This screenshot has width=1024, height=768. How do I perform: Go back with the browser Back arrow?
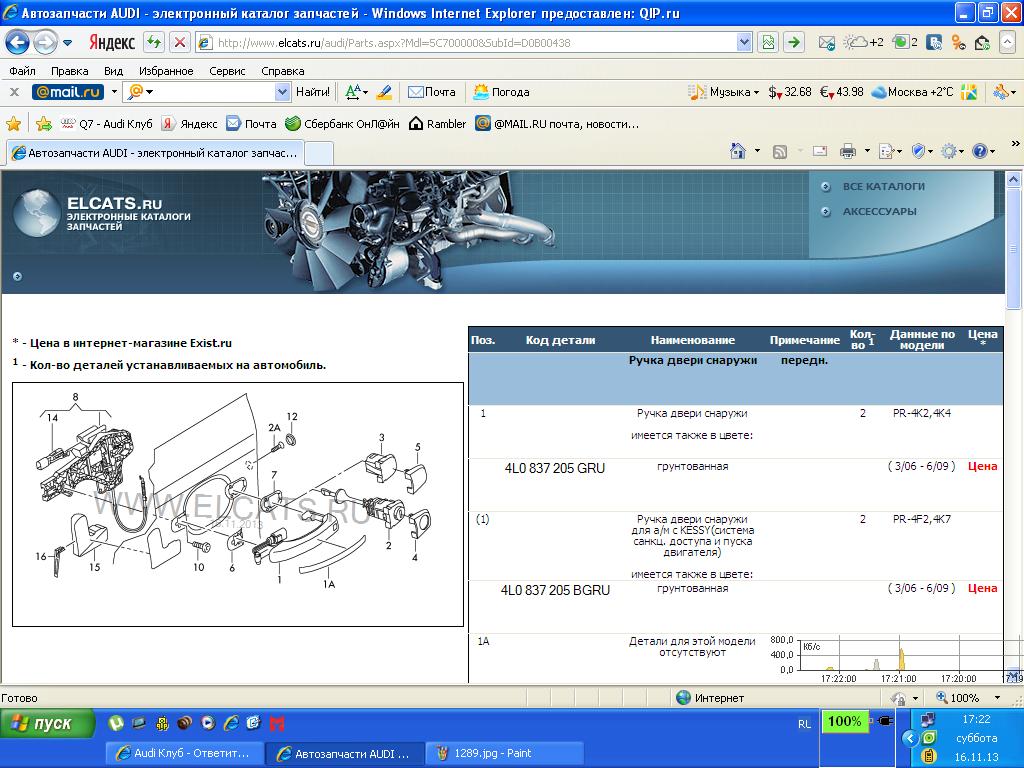[x=18, y=43]
